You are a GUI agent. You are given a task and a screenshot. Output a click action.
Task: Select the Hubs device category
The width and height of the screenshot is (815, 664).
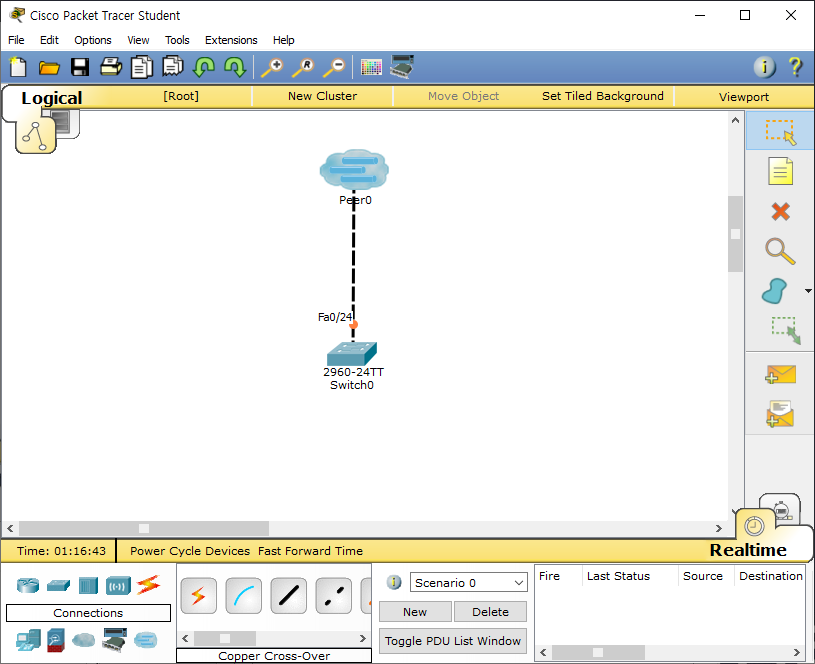[x=88, y=585]
